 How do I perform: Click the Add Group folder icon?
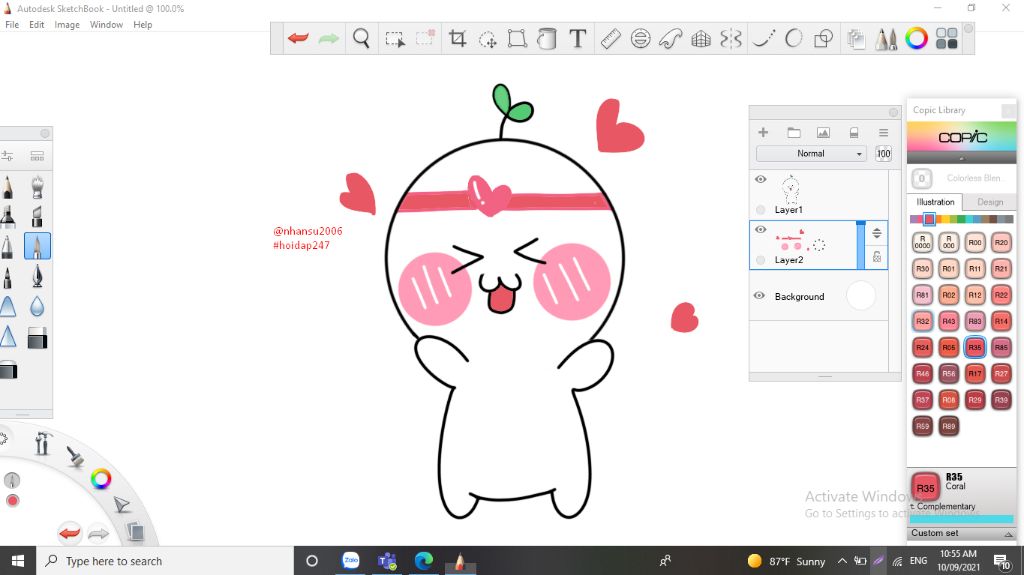tap(793, 133)
